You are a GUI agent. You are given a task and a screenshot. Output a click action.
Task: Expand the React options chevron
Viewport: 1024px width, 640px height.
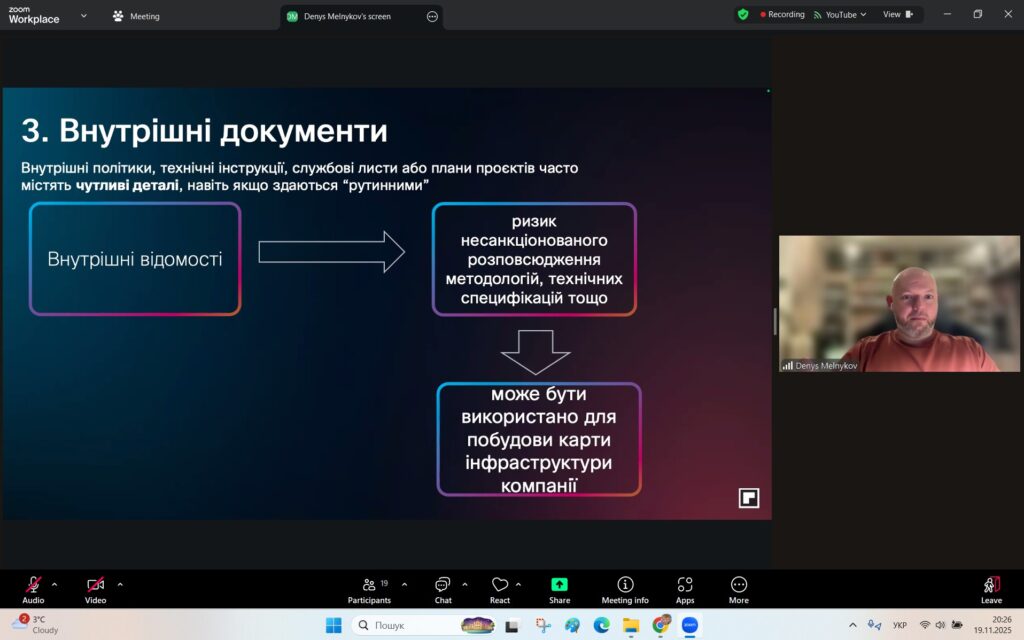point(518,584)
